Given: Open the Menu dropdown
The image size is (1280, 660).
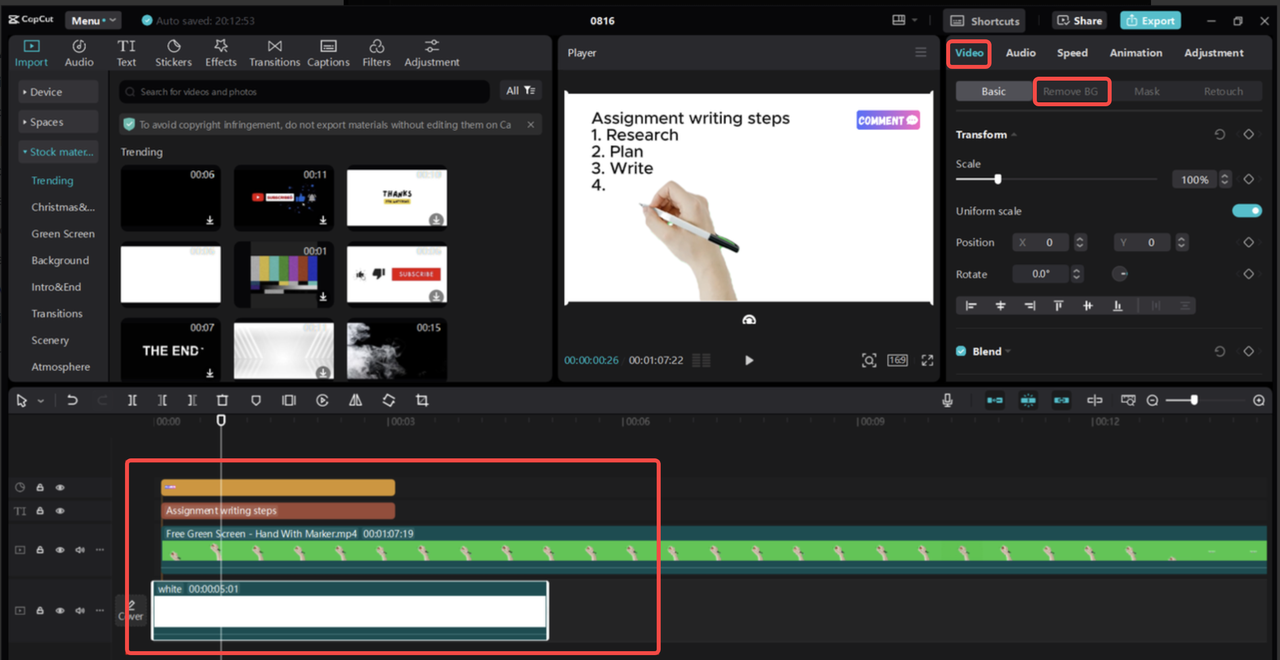Looking at the screenshot, I should 93,20.
